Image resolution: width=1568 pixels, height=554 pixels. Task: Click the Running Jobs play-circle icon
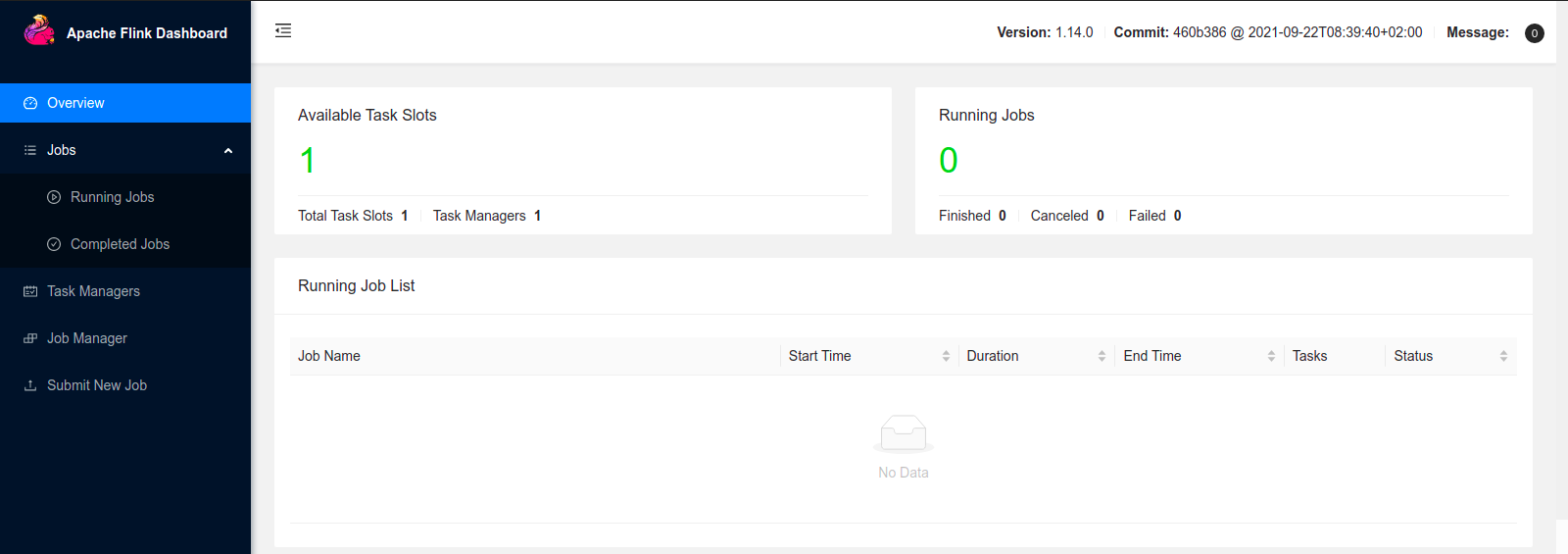click(x=54, y=197)
